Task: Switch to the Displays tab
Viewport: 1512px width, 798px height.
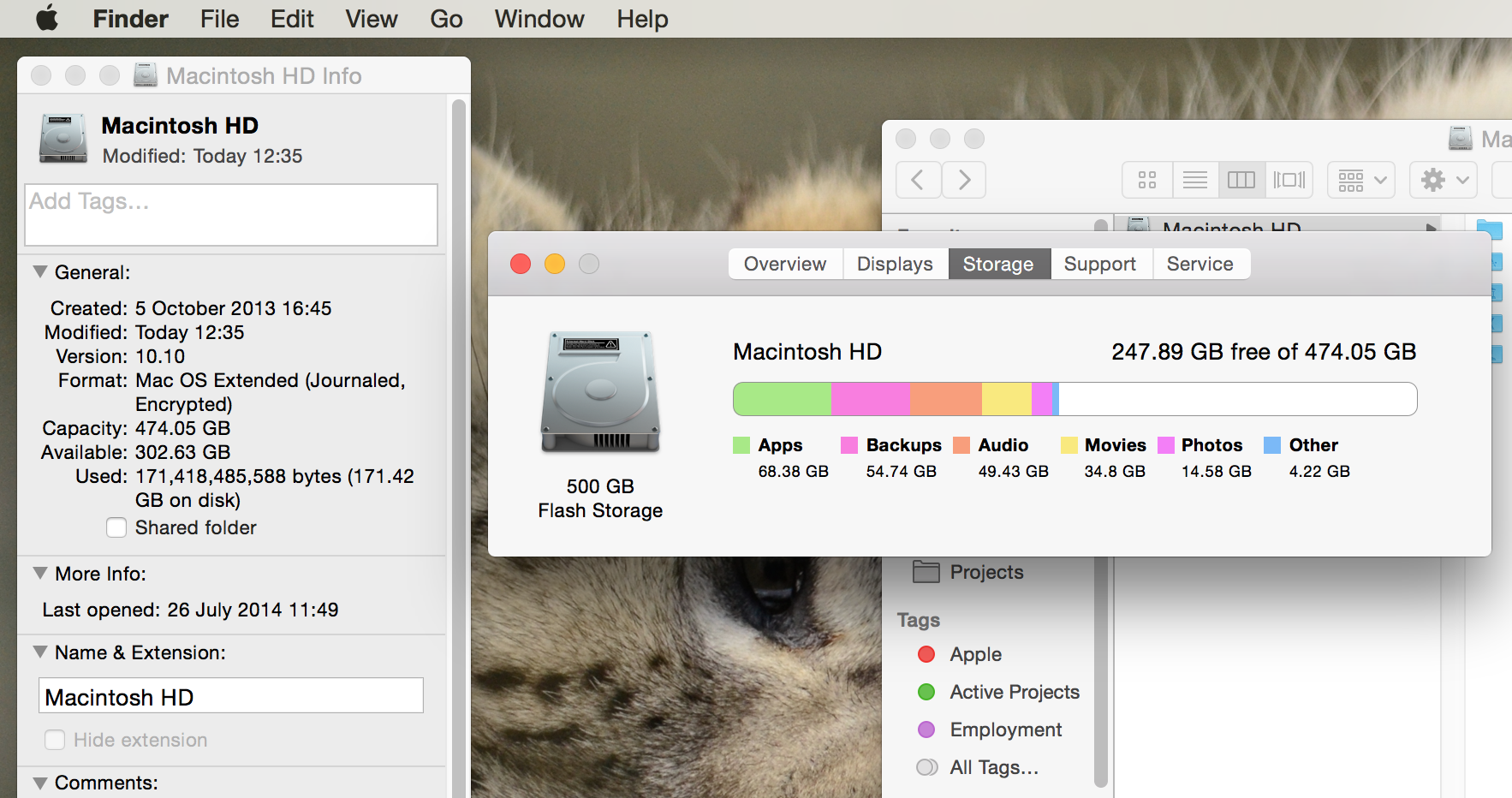Action: 895,264
